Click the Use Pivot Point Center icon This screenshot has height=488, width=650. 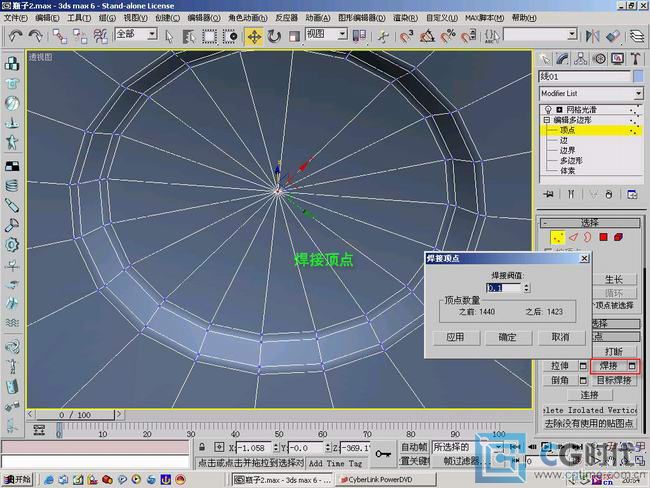point(359,36)
